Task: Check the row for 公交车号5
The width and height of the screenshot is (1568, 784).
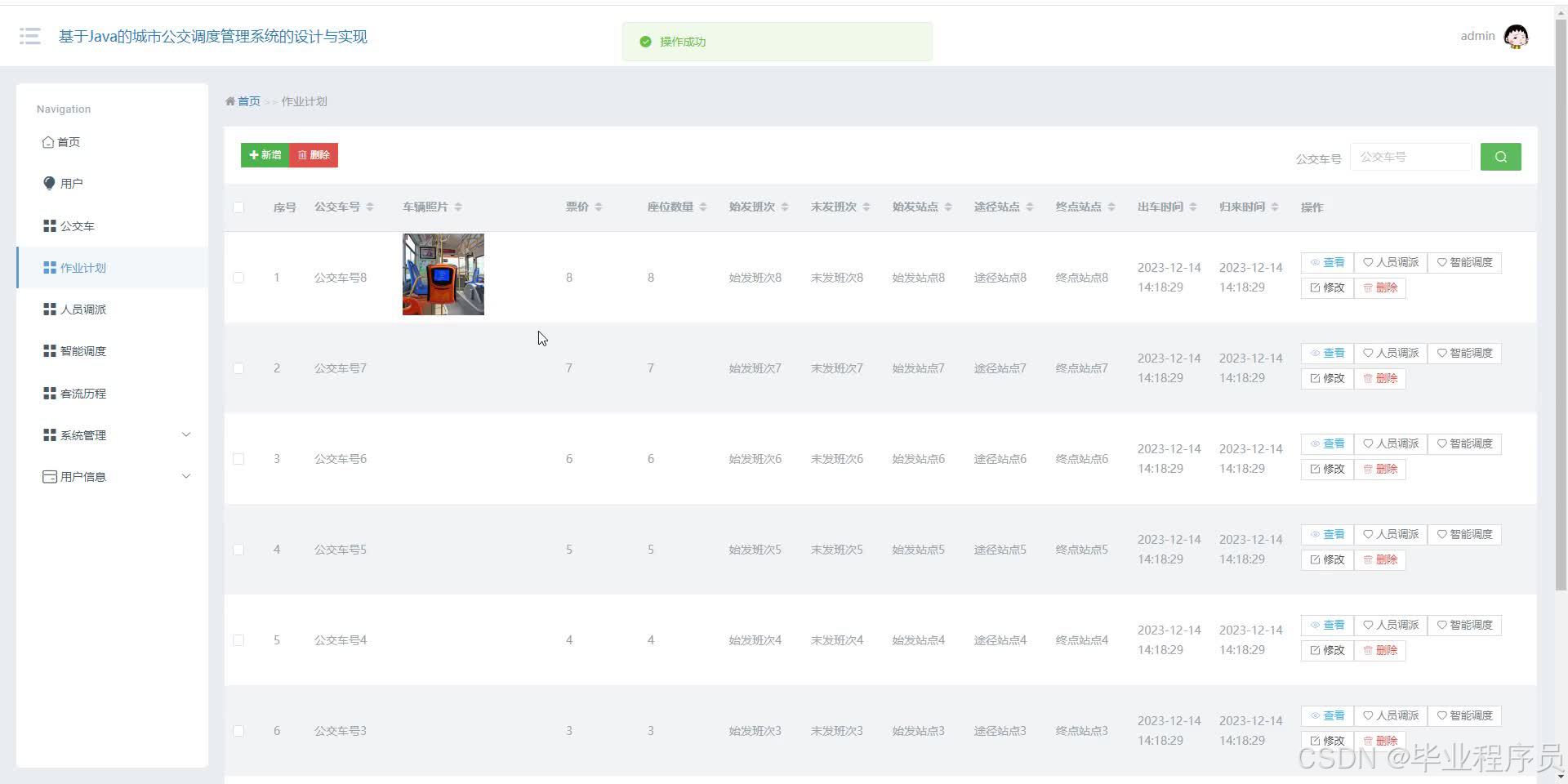Action: [238, 550]
